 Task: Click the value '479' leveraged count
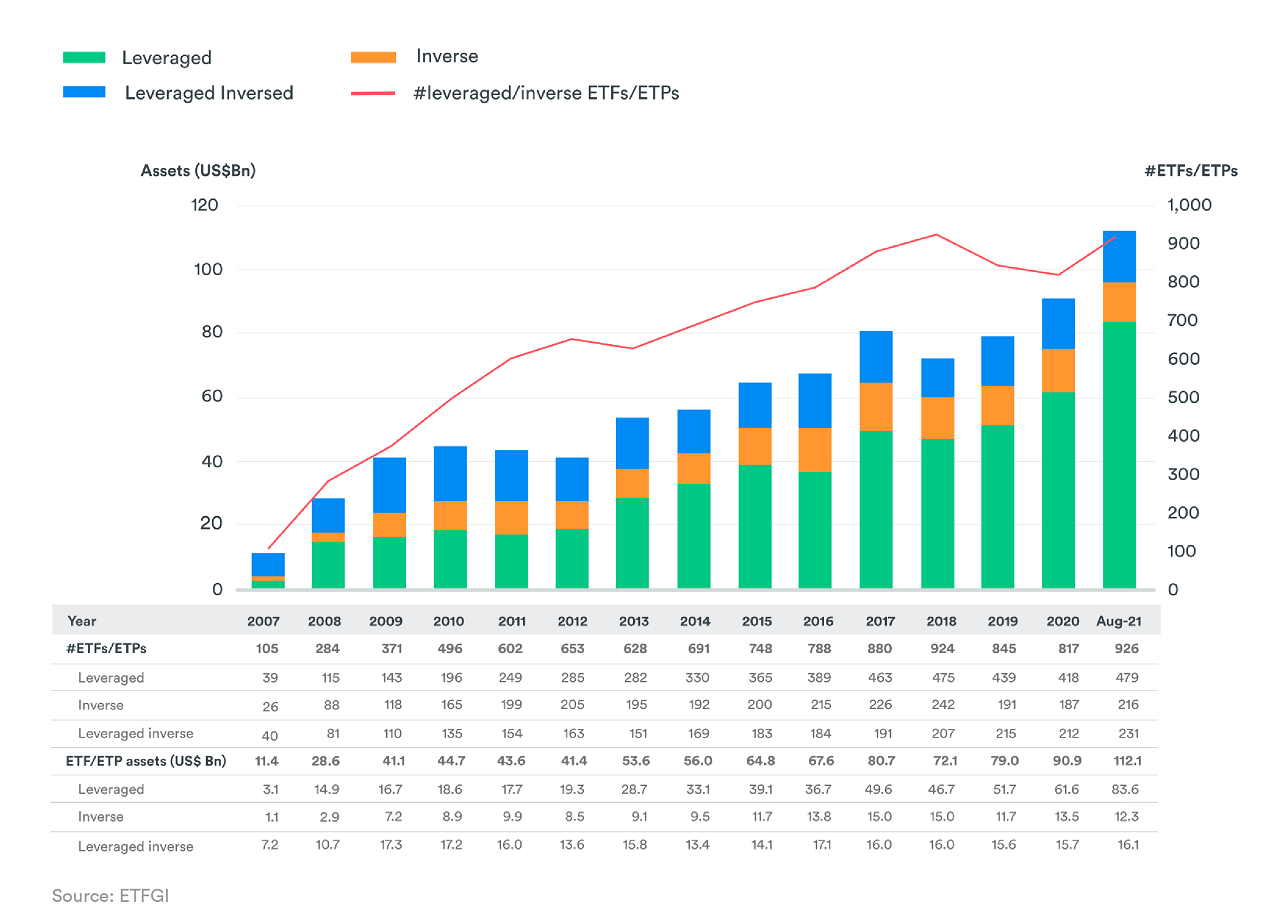1125,677
